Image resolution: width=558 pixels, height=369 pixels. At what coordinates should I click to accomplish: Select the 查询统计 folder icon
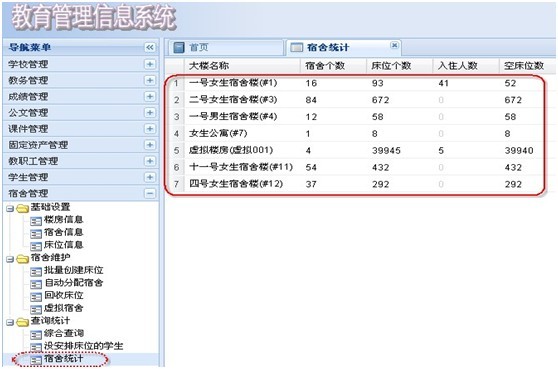tap(22, 322)
